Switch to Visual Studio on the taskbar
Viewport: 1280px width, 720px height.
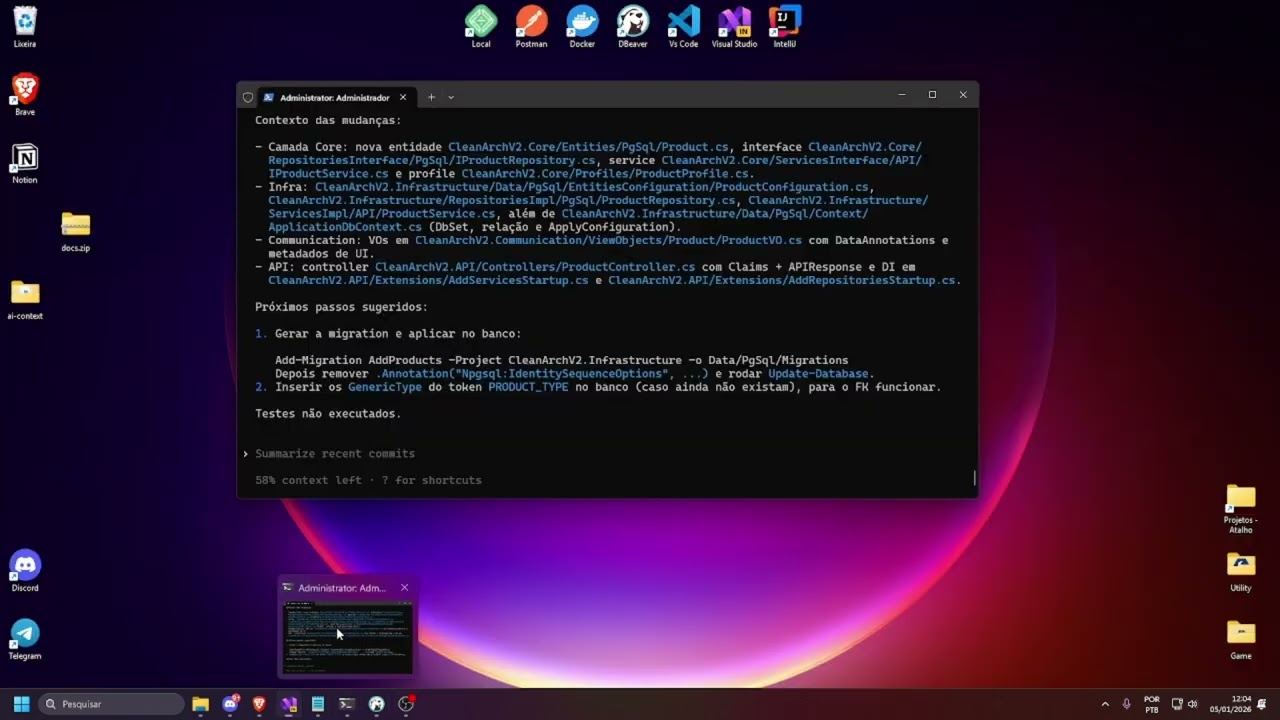coord(289,704)
